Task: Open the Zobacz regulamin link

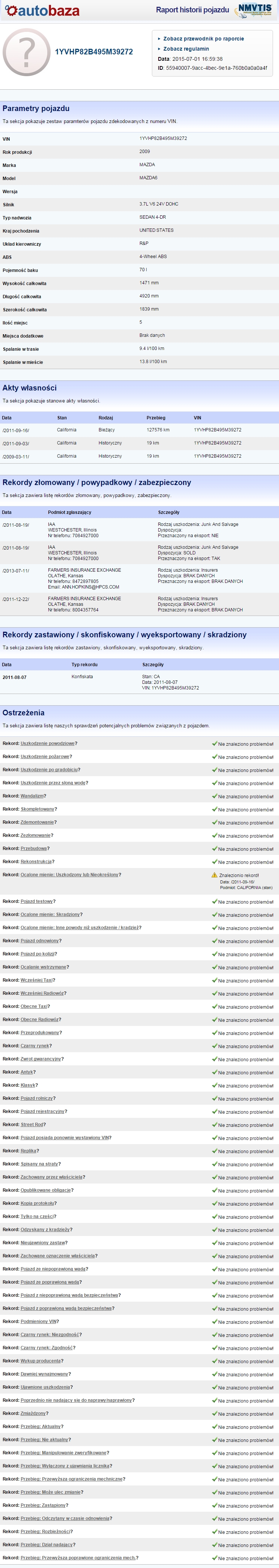Action: [185, 49]
